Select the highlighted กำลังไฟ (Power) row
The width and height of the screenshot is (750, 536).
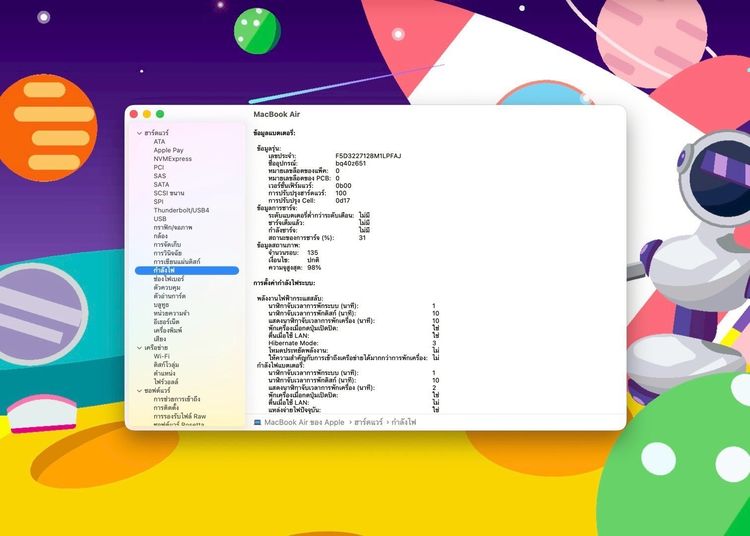pyautogui.click(x=187, y=271)
